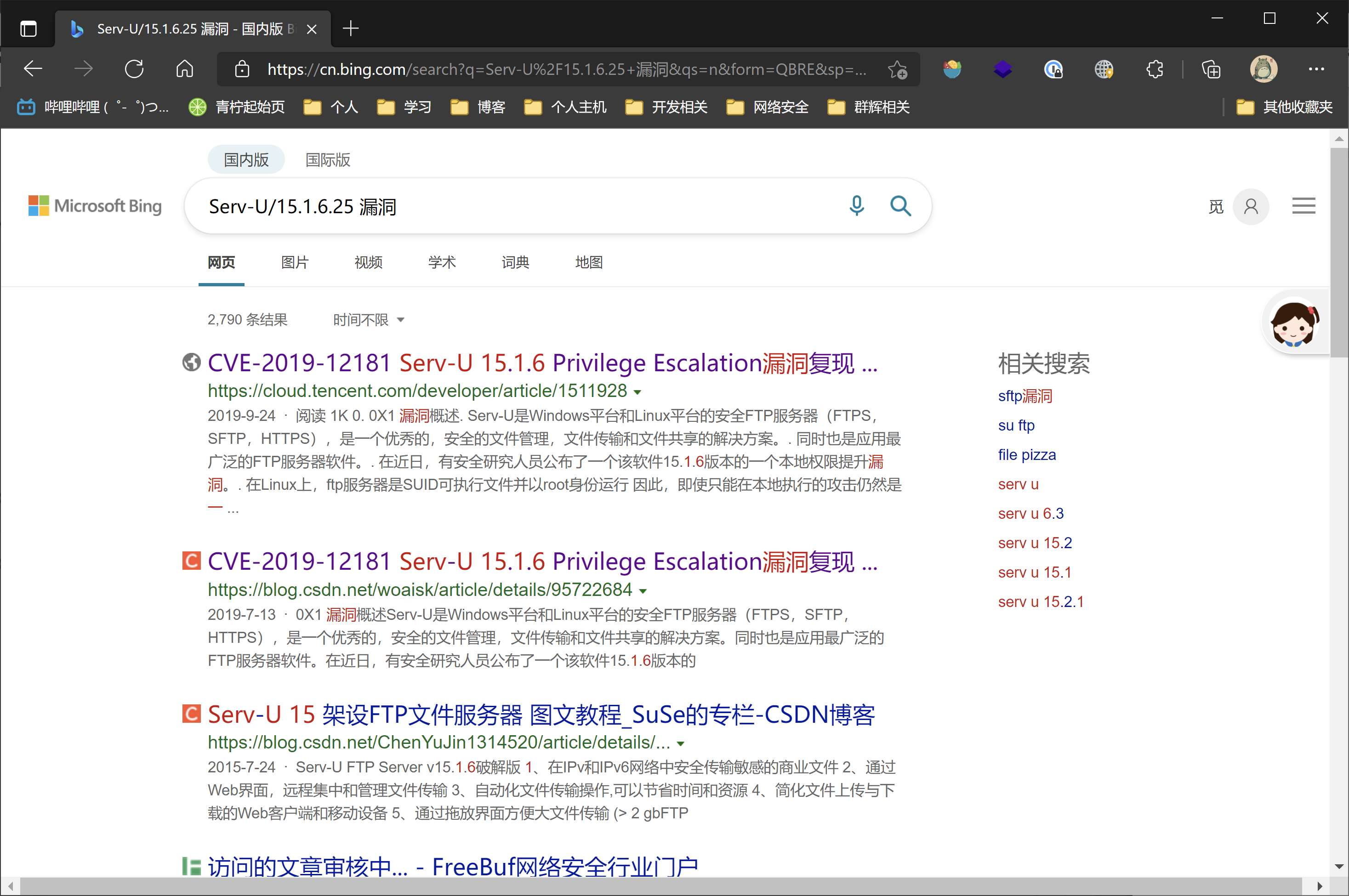This screenshot has width=1349, height=896.
Task: Click the browser forward arrow
Action: coord(84,69)
